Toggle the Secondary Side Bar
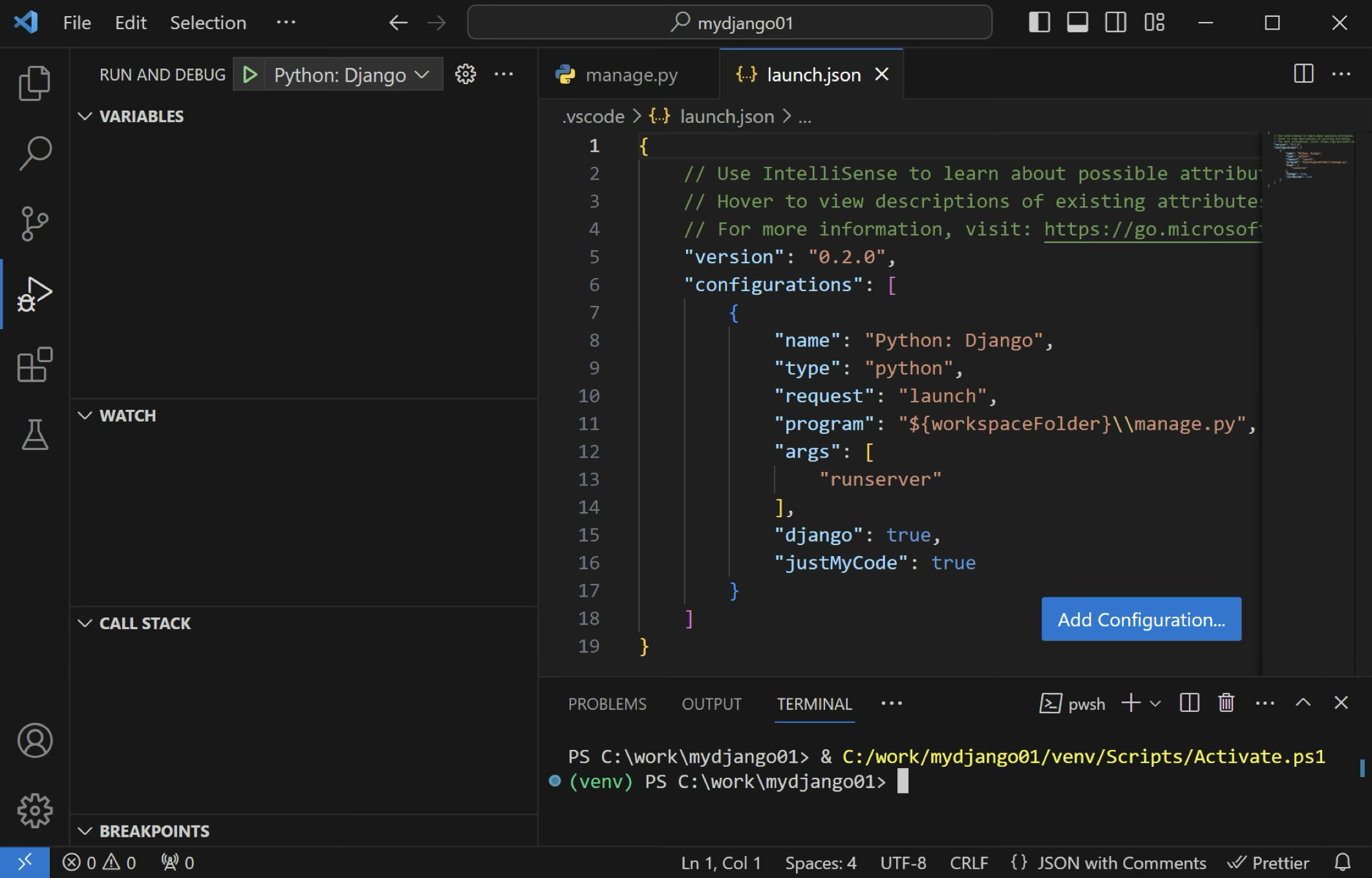 click(1115, 22)
